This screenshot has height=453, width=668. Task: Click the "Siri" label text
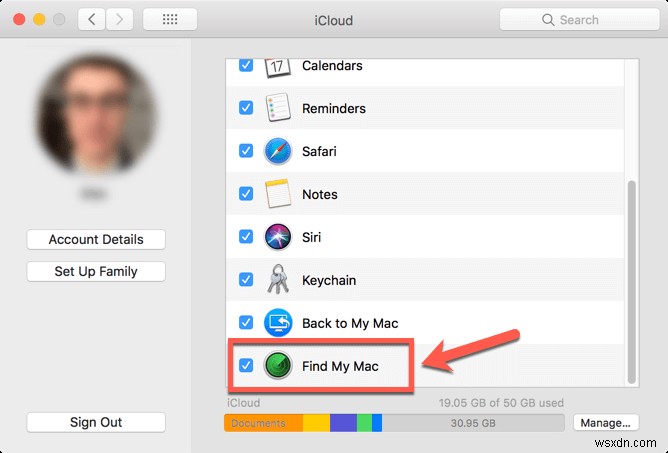point(311,237)
